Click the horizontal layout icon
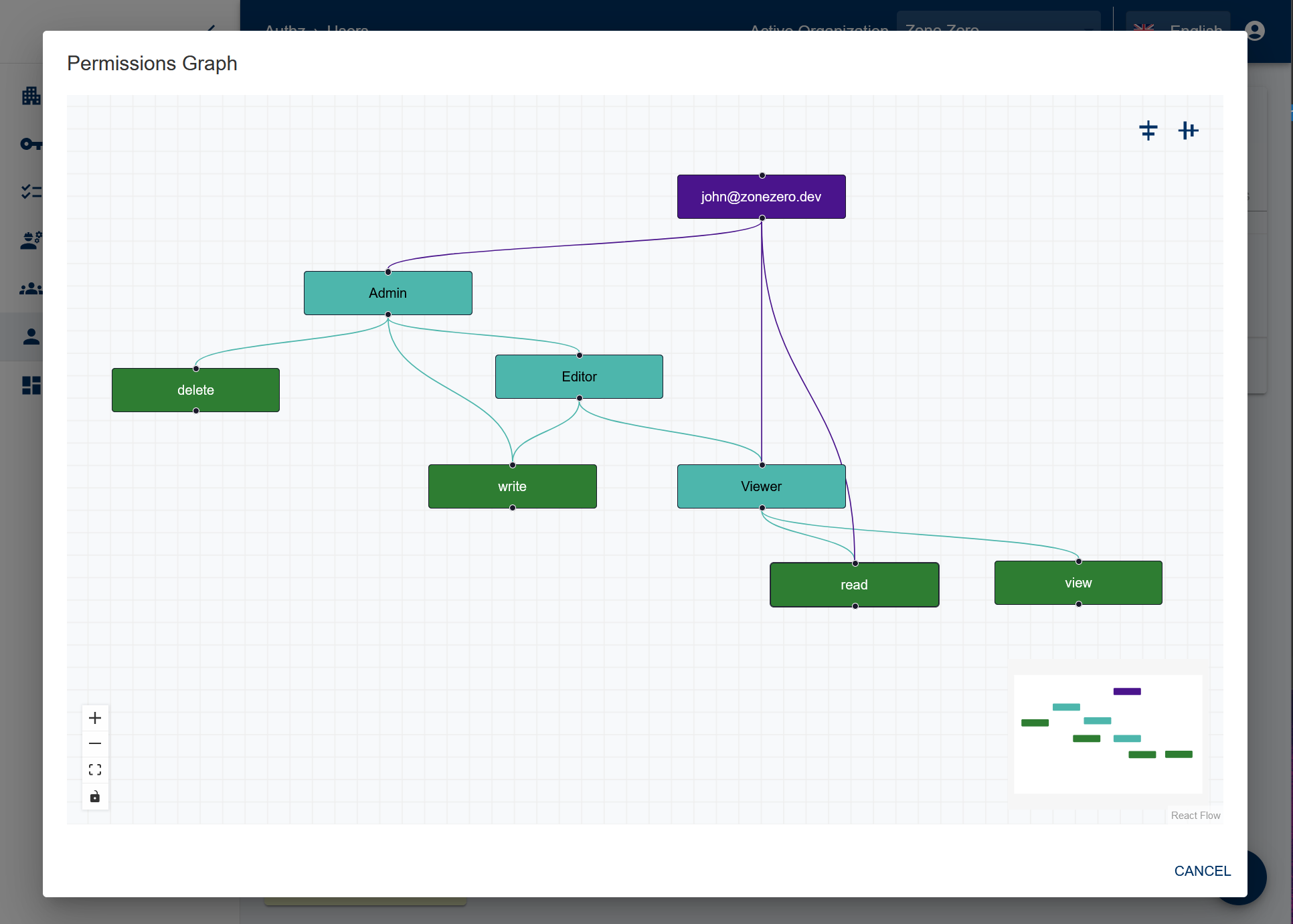Viewport: 1293px width, 924px height. [1188, 130]
